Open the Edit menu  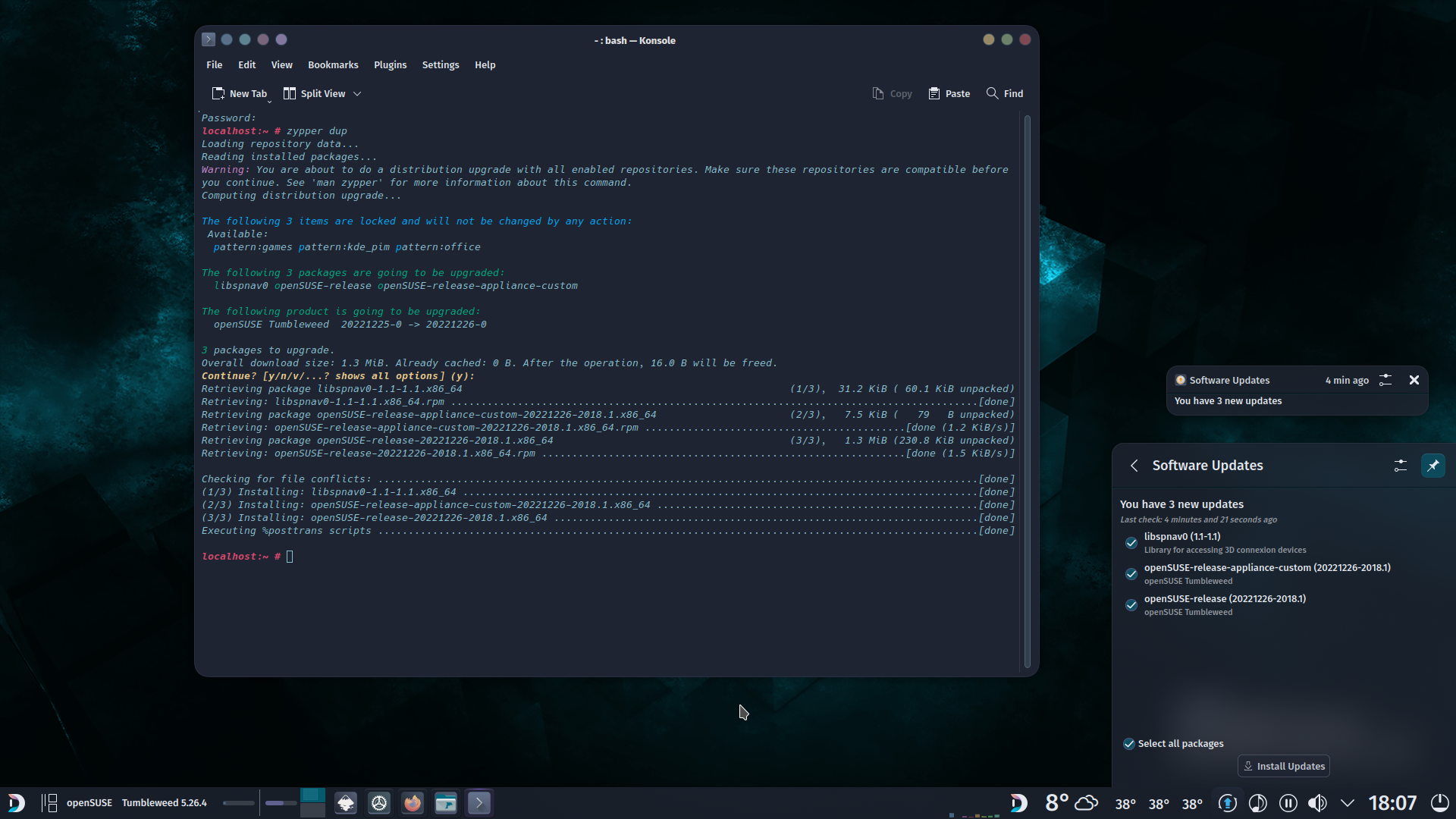[246, 65]
